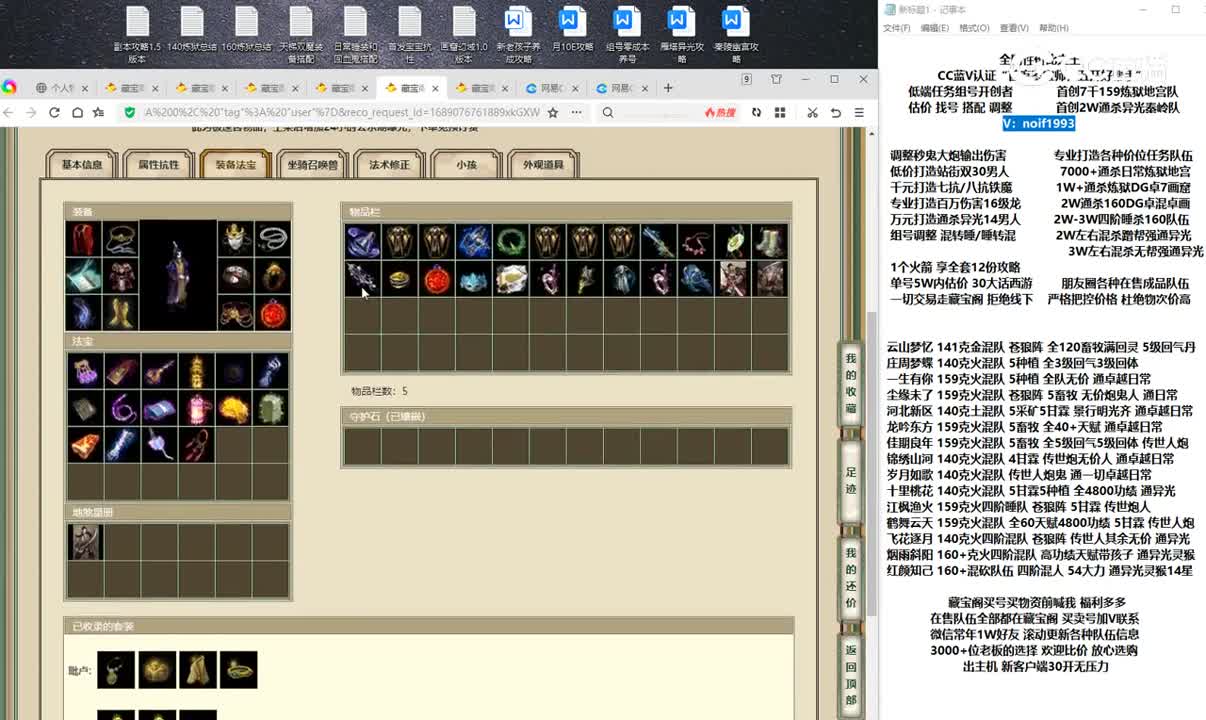1206x720 pixels.
Task: Select desktop file 140炼狱总结
Action: [192, 30]
